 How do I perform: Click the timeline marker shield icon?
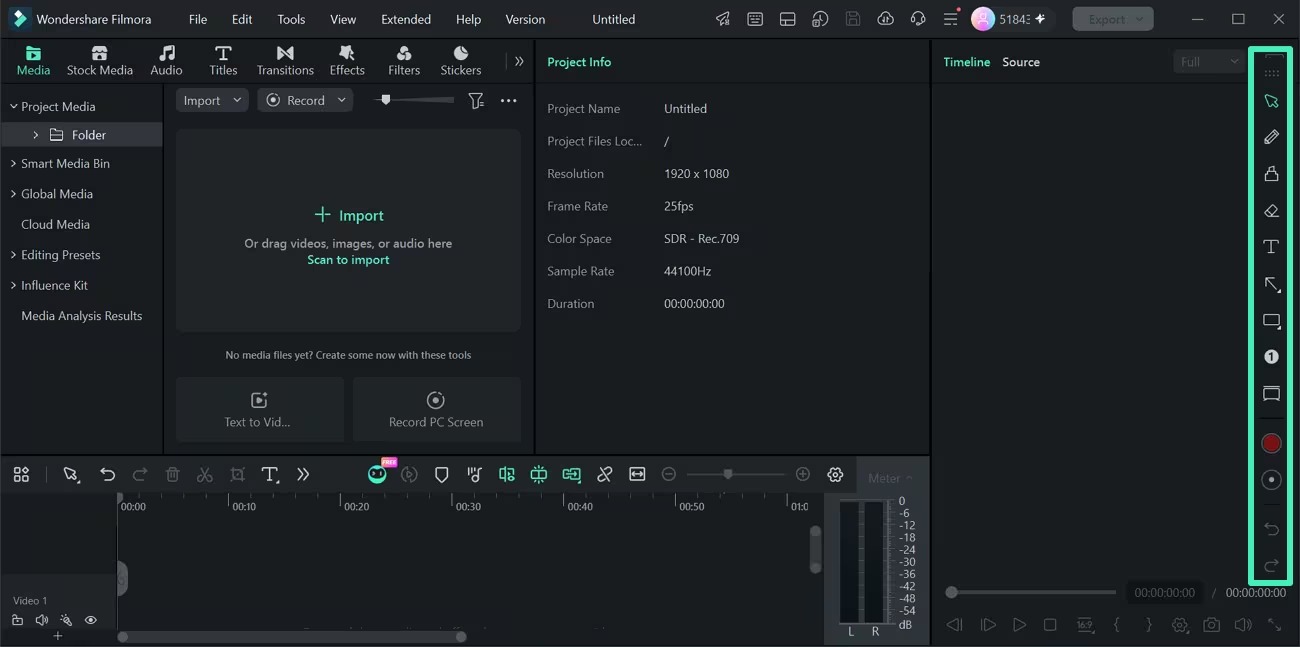pos(441,475)
